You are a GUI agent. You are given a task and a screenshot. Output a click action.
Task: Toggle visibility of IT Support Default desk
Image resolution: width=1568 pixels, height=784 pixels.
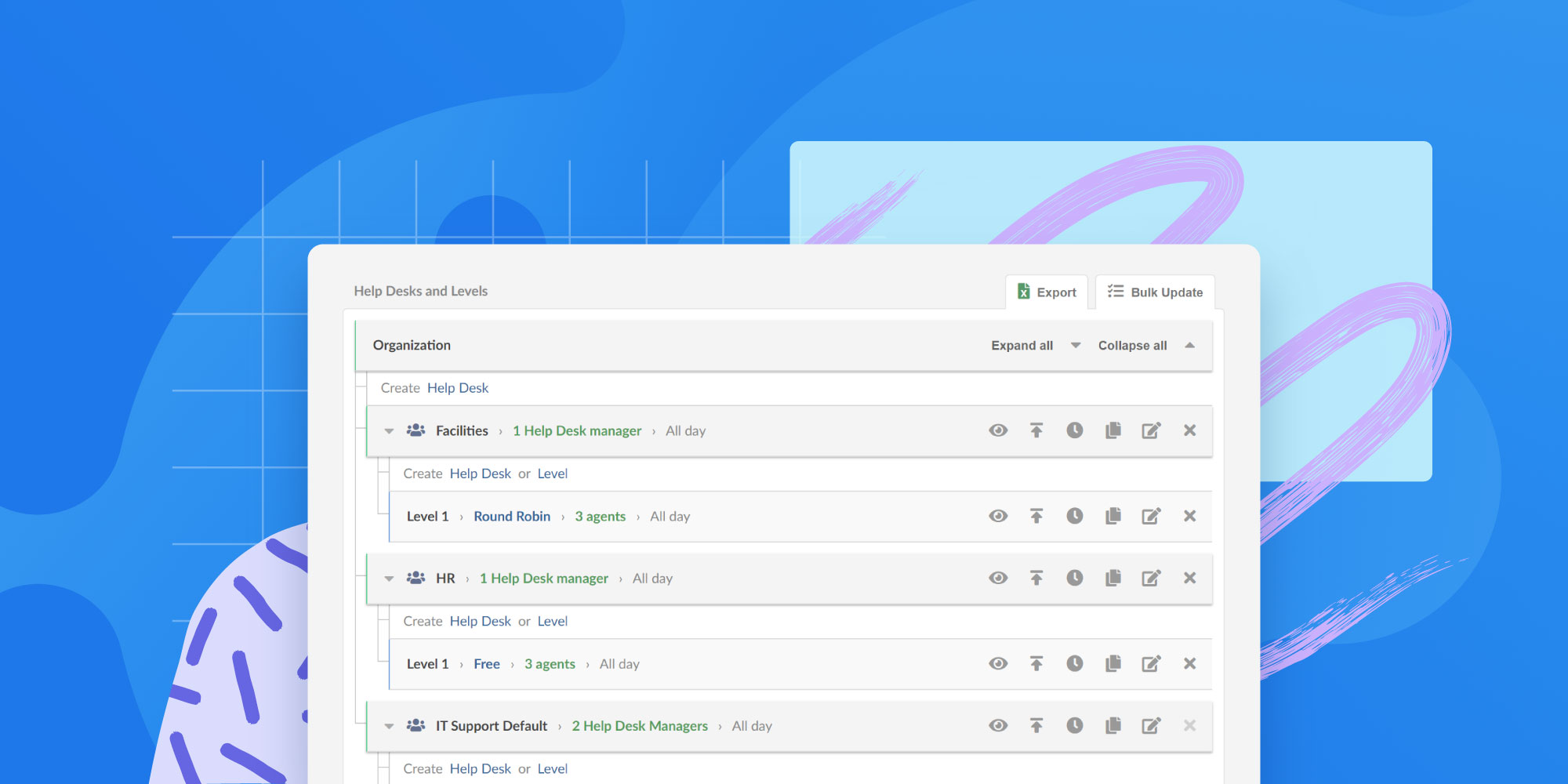pos(998,726)
